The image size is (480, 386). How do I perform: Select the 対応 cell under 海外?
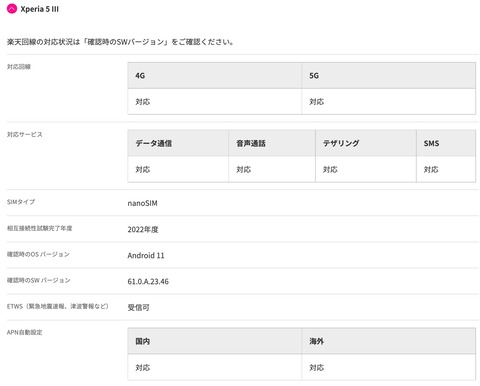pyautogui.click(x=388, y=367)
